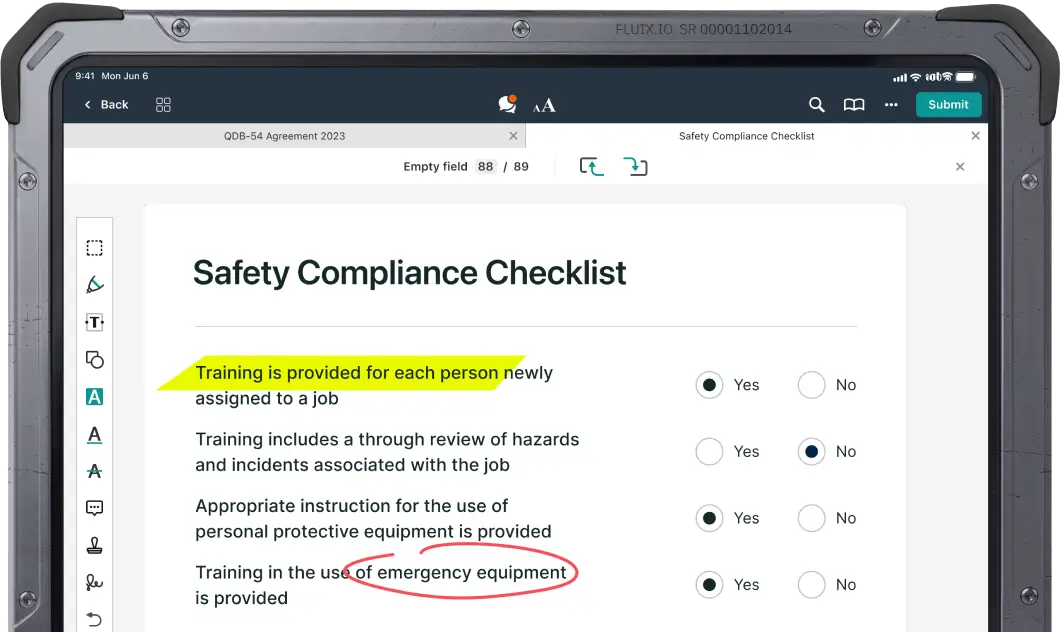Select No for newly assigned training
The image size is (1060, 632).
[811, 385]
